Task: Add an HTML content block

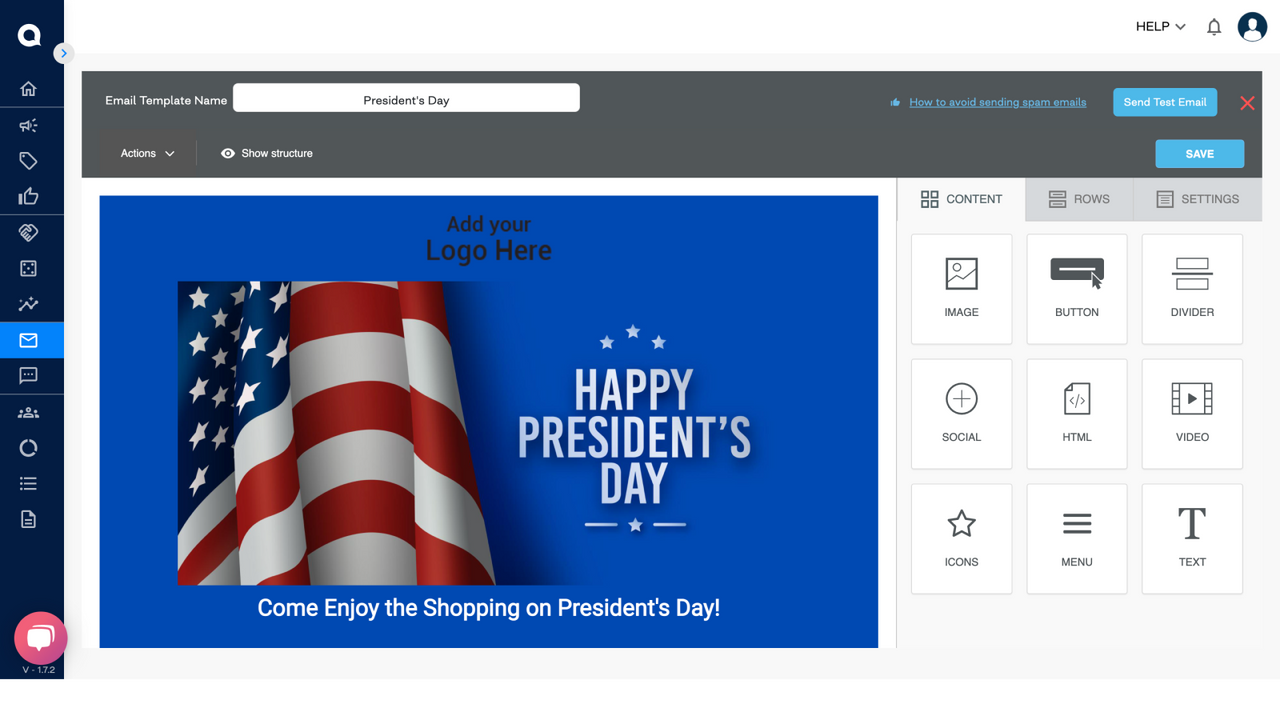Action: [x=1076, y=414]
